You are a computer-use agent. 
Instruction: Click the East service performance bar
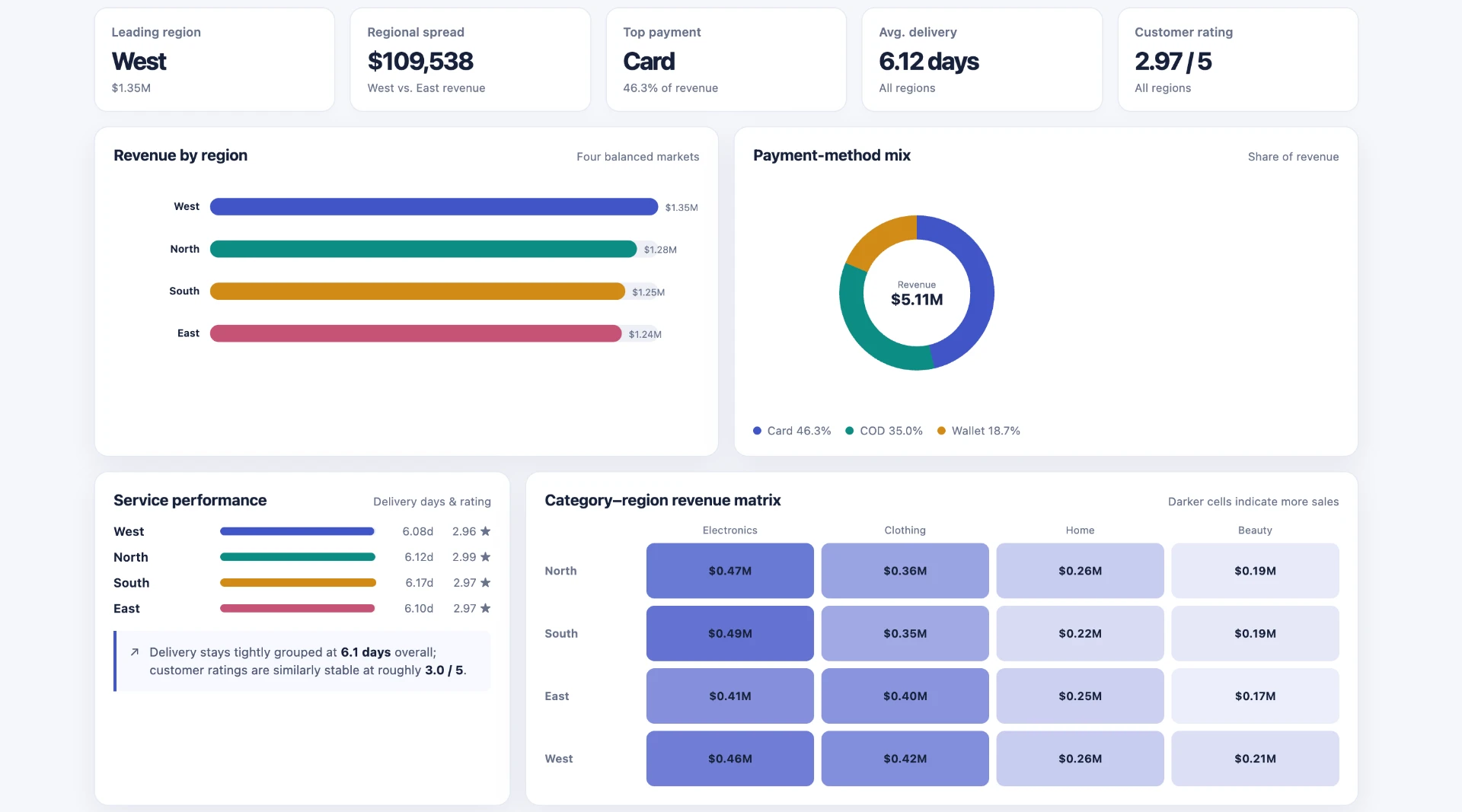coord(297,608)
